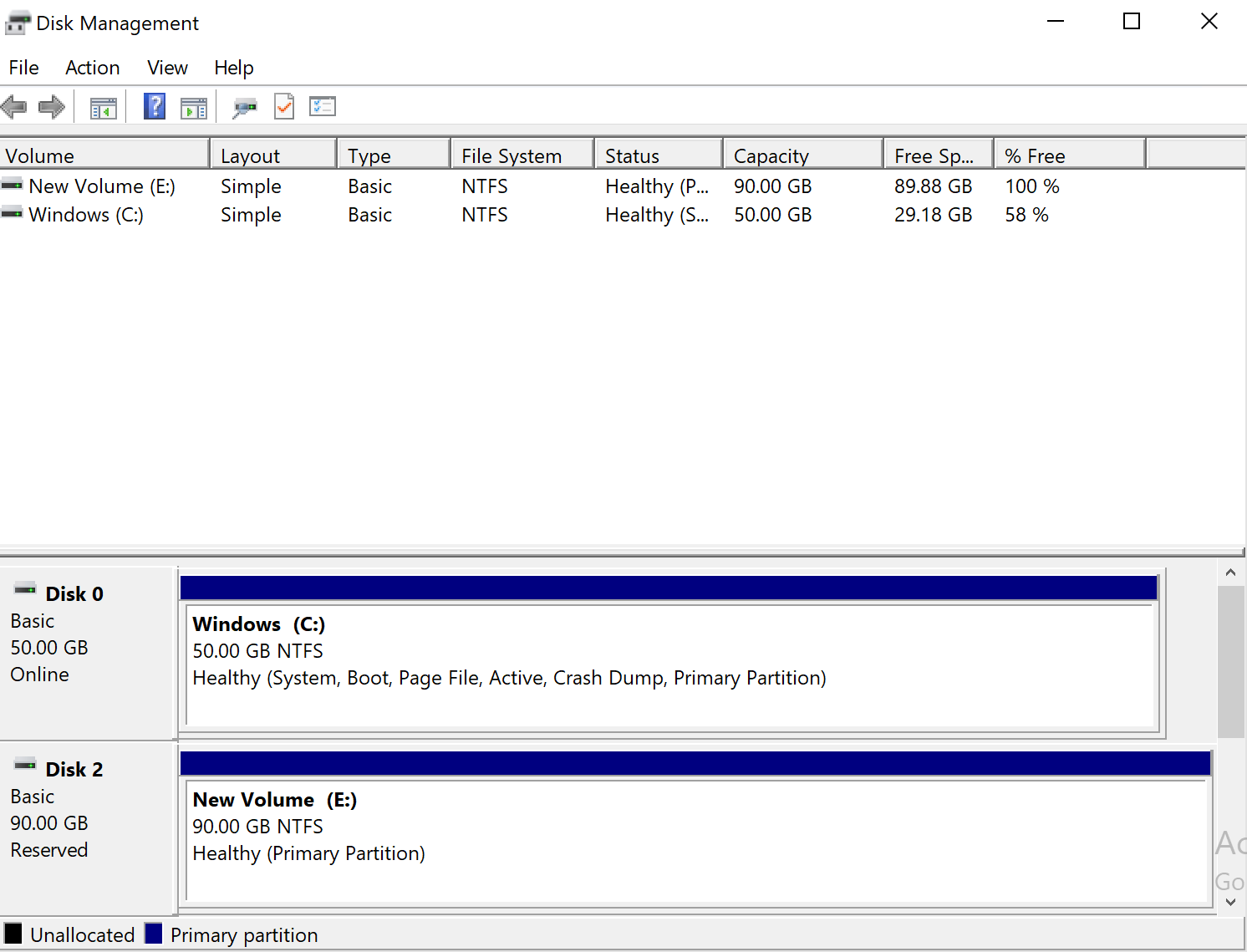Viewport: 1247px width, 952px height.
Task: Toggle the Show/Hide Console Tree icon
Action: [x=104, y=108]
